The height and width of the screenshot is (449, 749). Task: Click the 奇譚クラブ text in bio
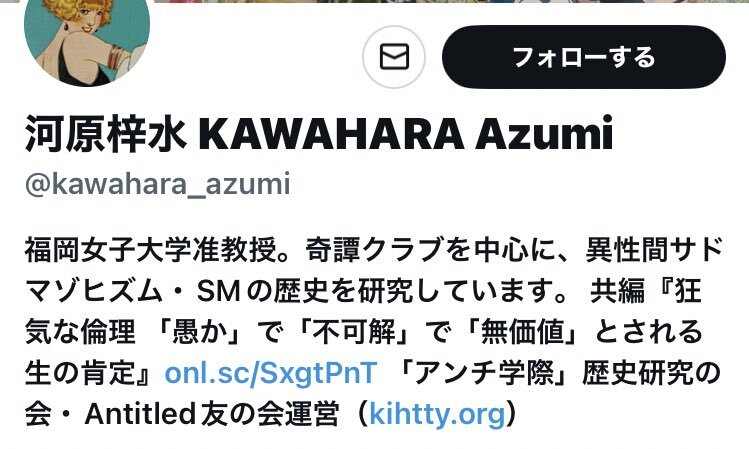[x=374, y=250]
